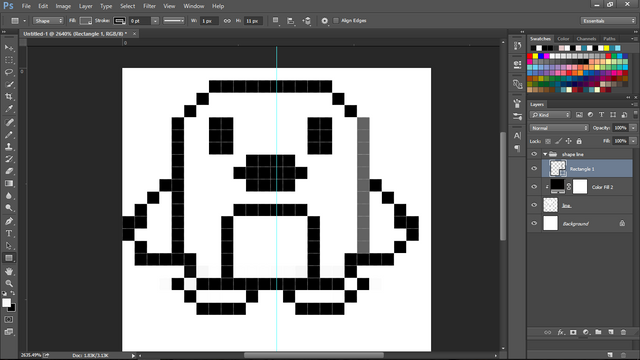
Task: Select the Lasso tool
Action: pos(9,72)
